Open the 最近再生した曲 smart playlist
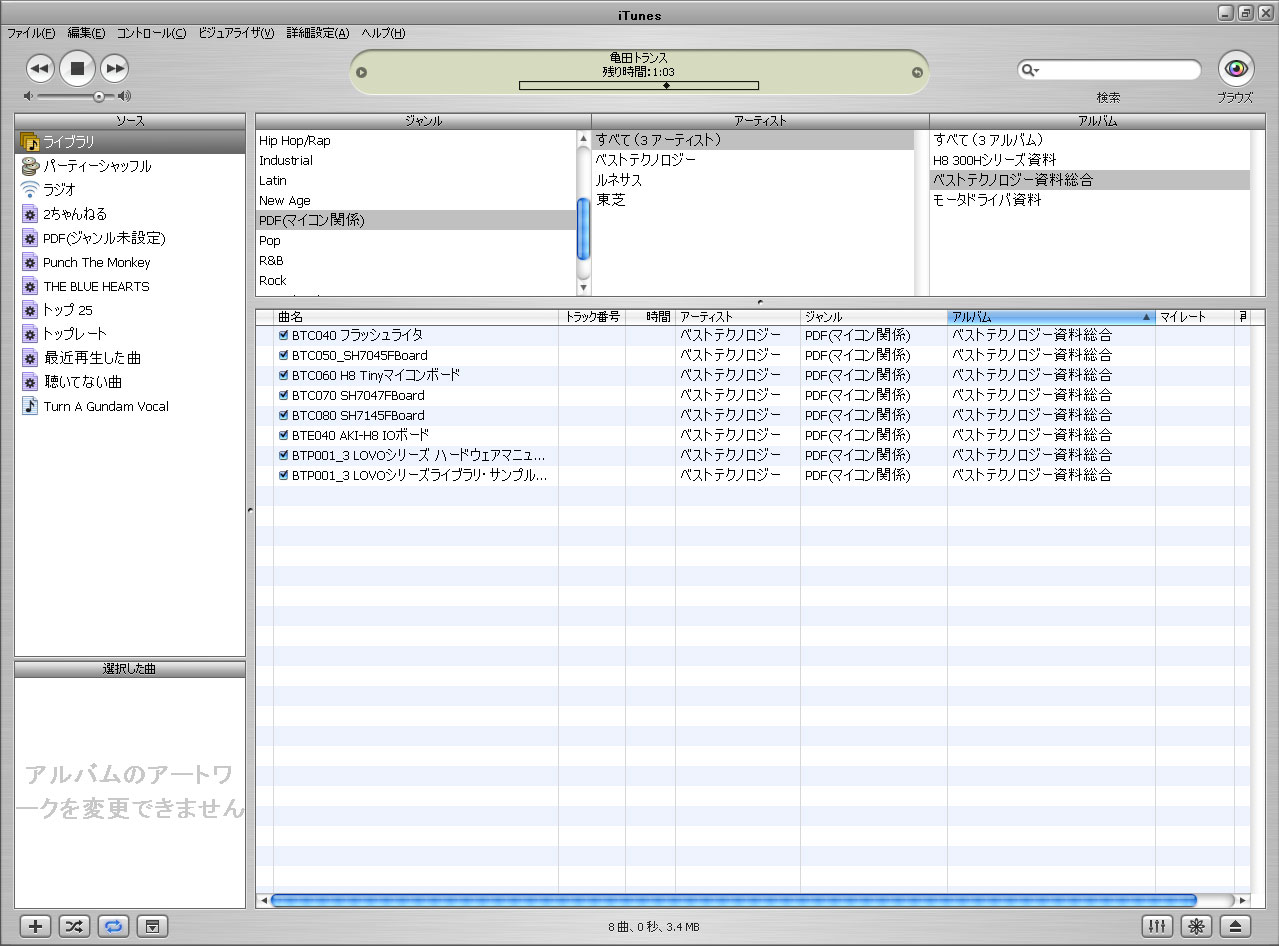 [x=130, y=358]
